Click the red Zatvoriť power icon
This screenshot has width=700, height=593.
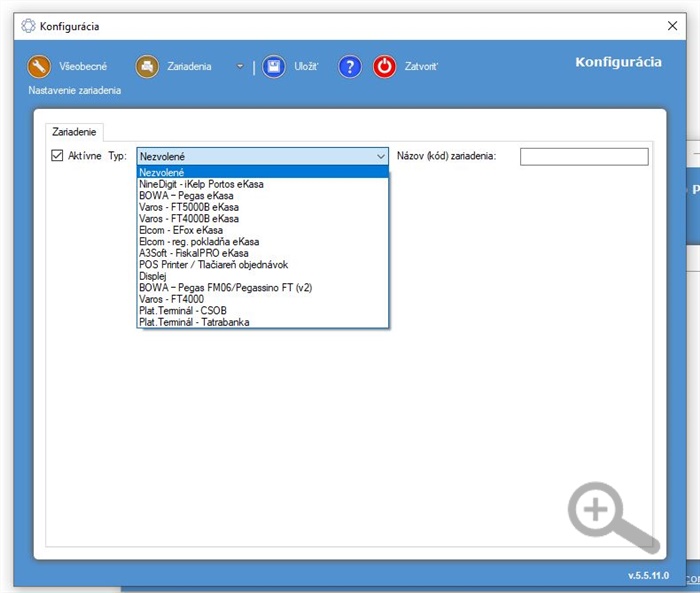[x=384, y=67]
